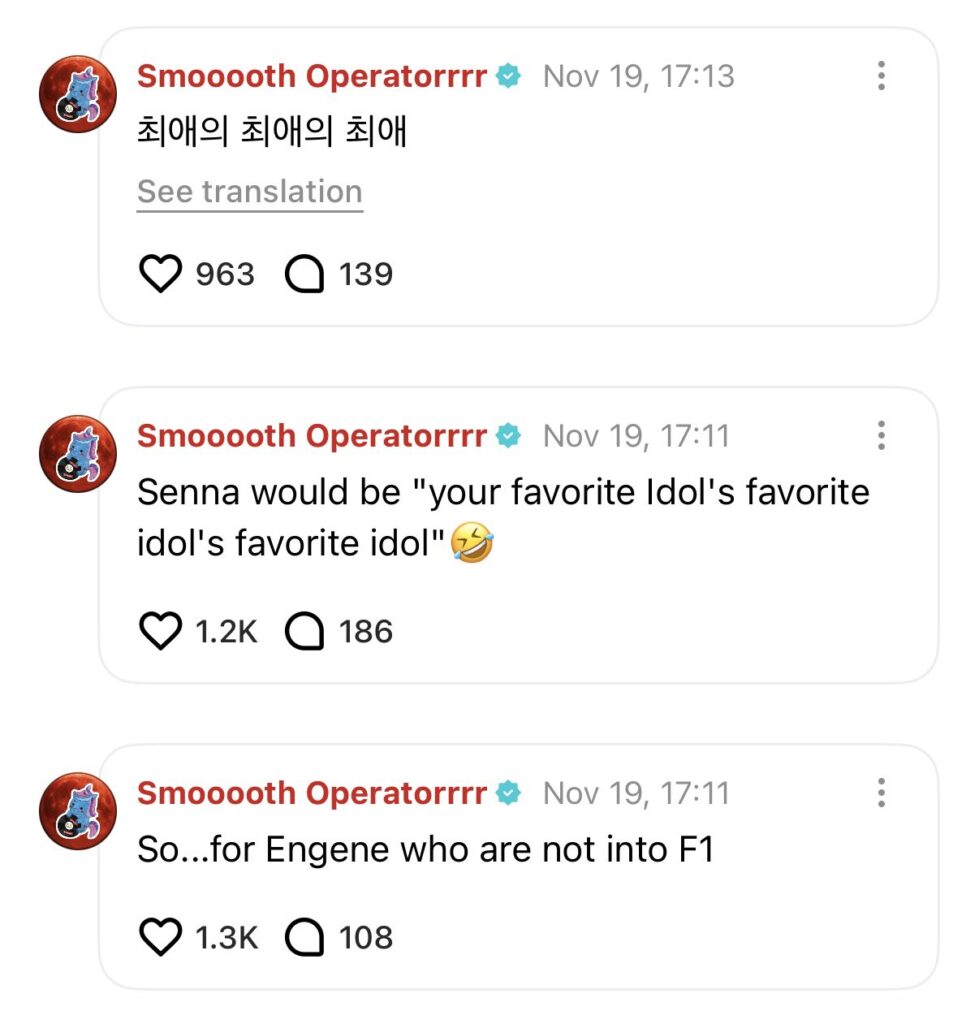Open comments on the post with 139 replies
979x1024 pixels.
305,274
